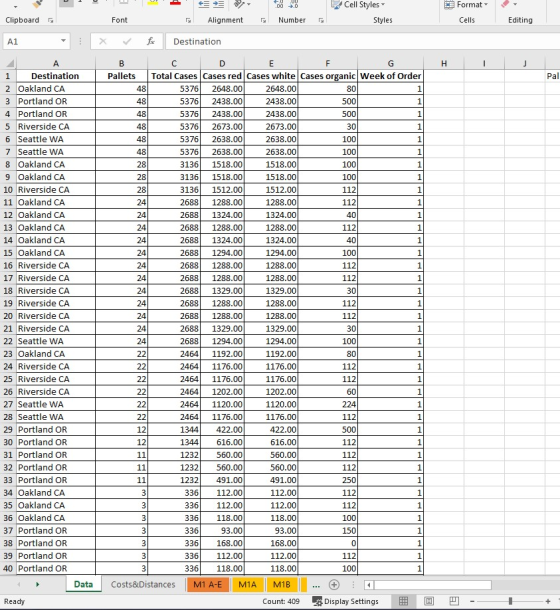Select Cases red 2673.00 in row 5

pyautogui.click(x=222, y=126)
